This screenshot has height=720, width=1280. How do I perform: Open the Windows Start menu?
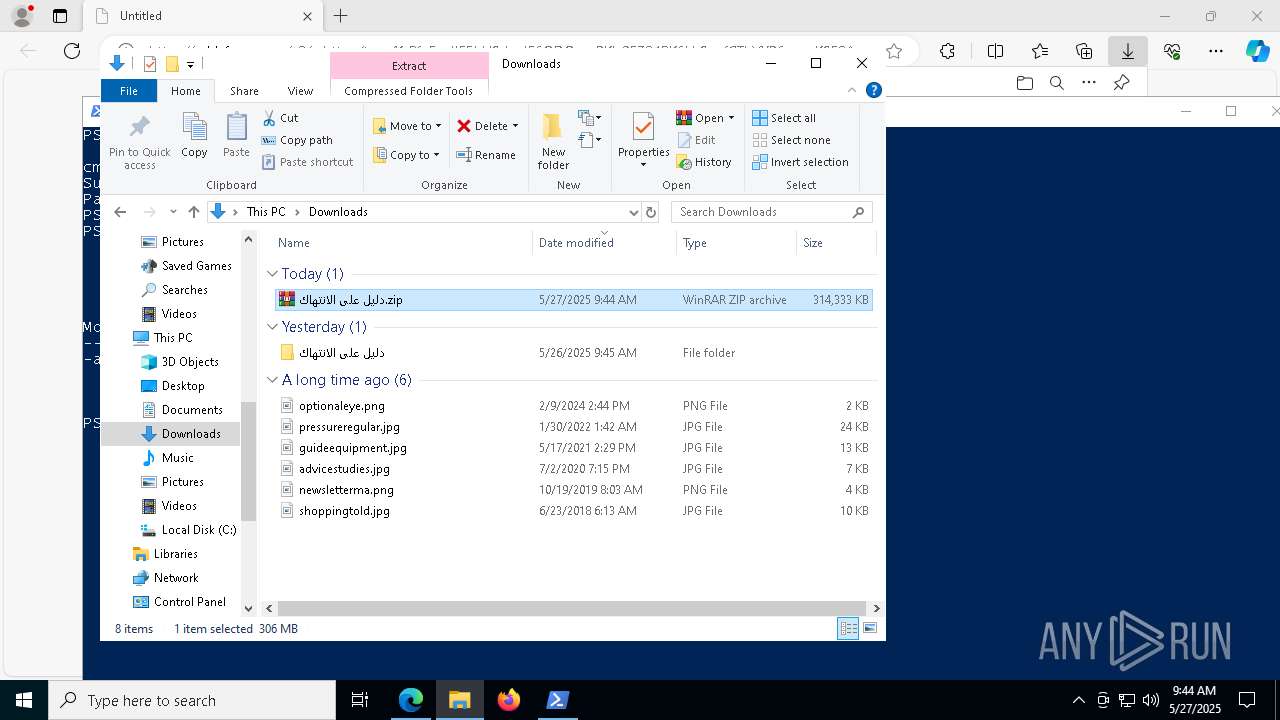point(24,700)
